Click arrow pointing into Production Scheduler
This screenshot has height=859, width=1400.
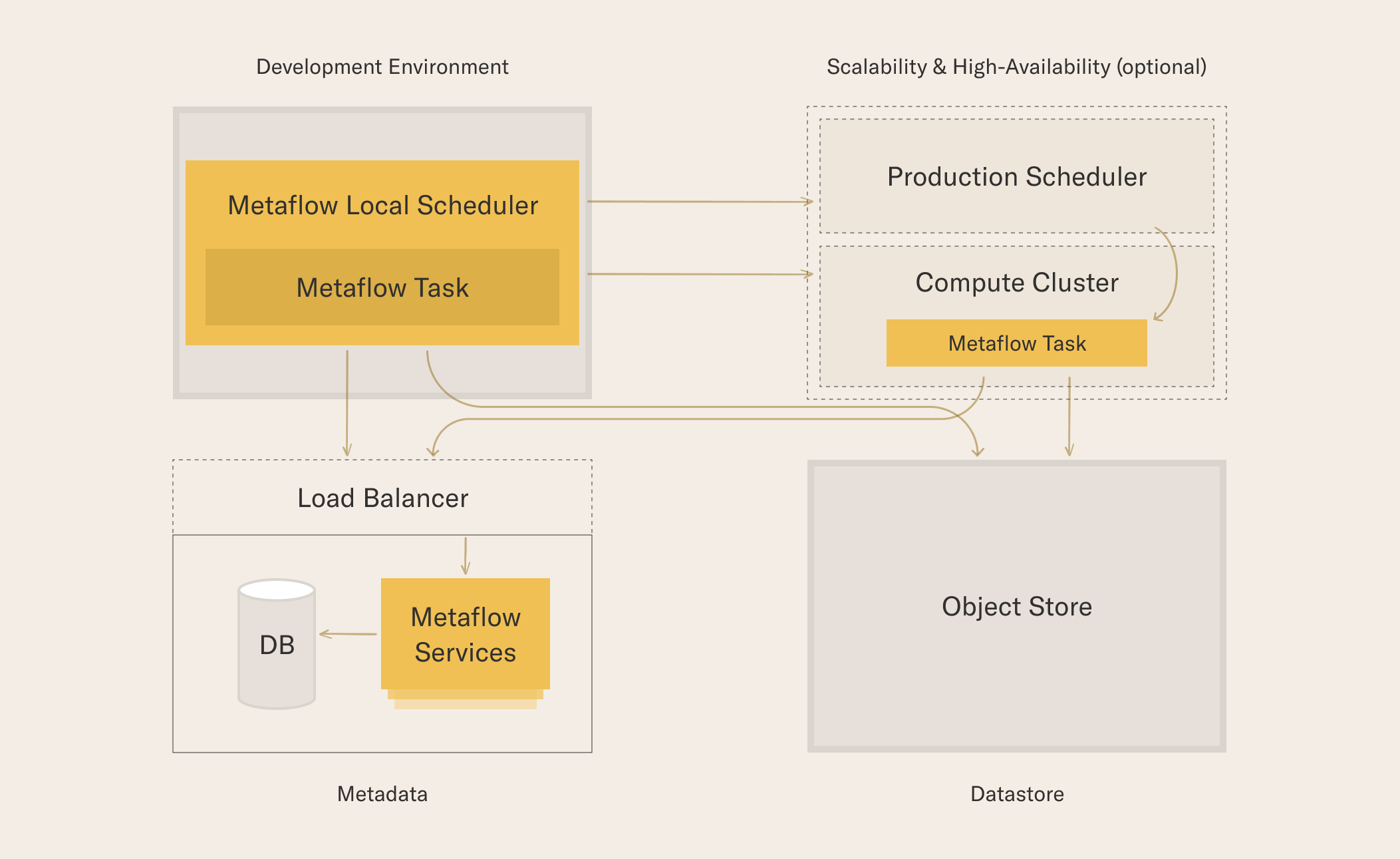coord(700,201)
